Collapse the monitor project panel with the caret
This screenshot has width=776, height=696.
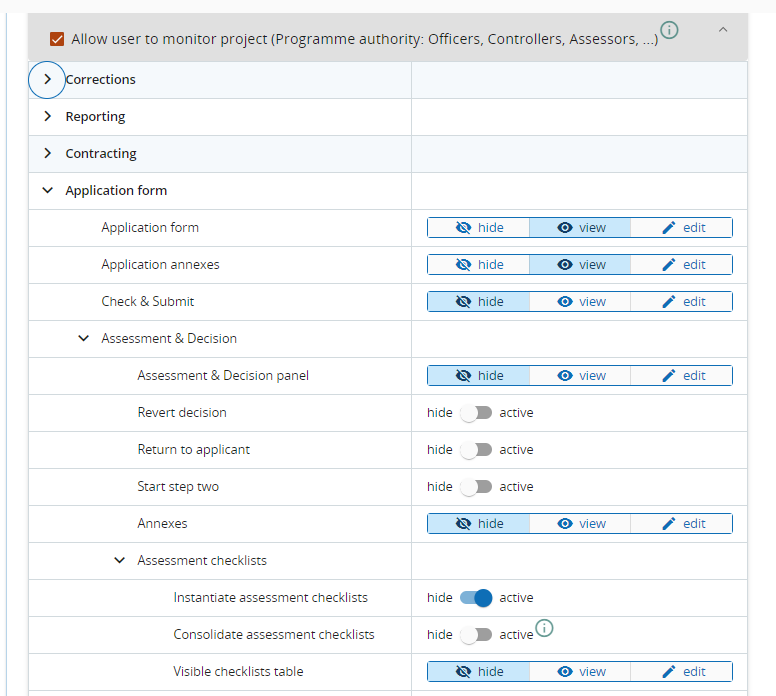coord(723,30)
